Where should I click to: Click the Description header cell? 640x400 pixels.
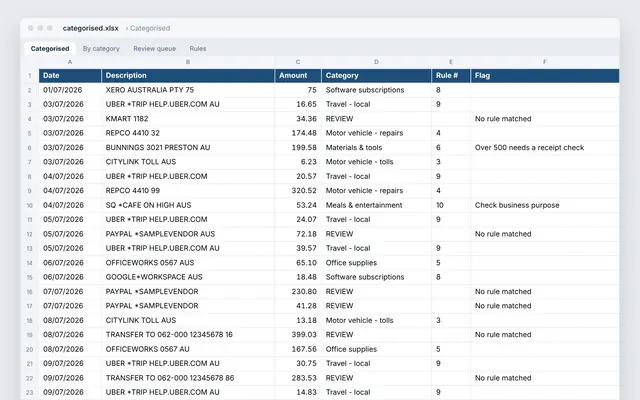pos(188,76)
